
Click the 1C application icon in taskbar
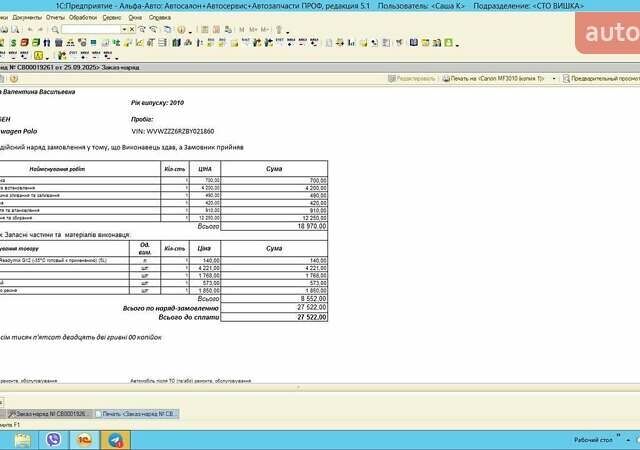coord(84,438)
